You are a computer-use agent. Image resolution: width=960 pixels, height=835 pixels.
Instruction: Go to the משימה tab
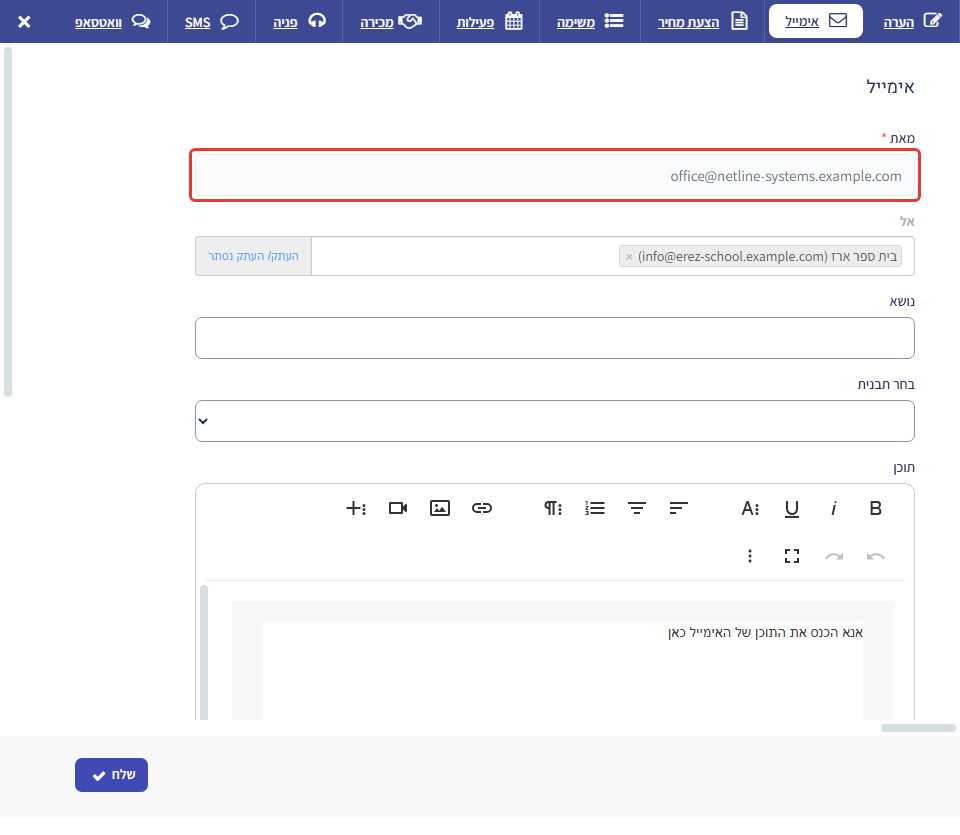(590, 21)
